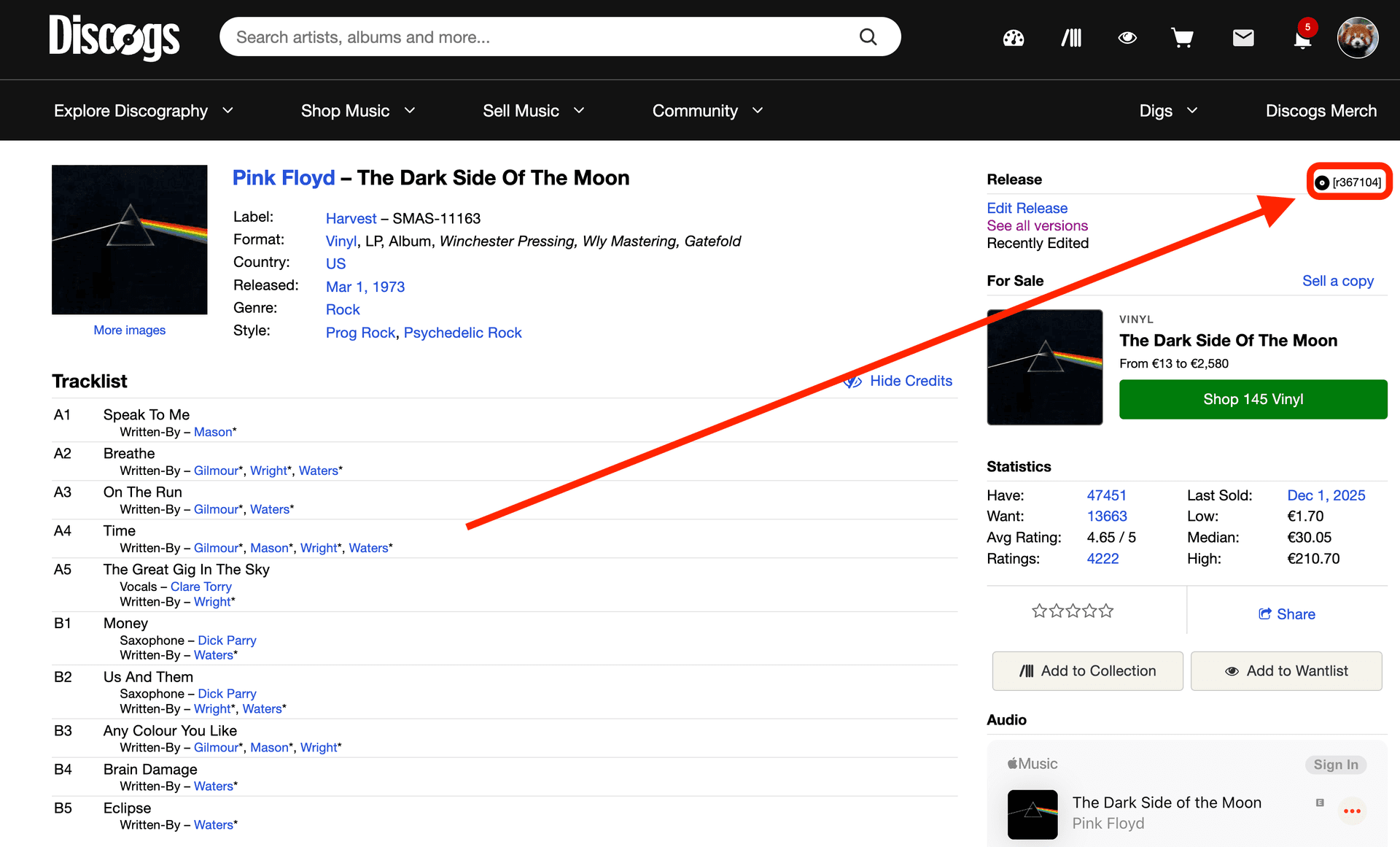Open your Discogs messages inbox
This screenshot has height=847, width=1400.
[1243, 36]
